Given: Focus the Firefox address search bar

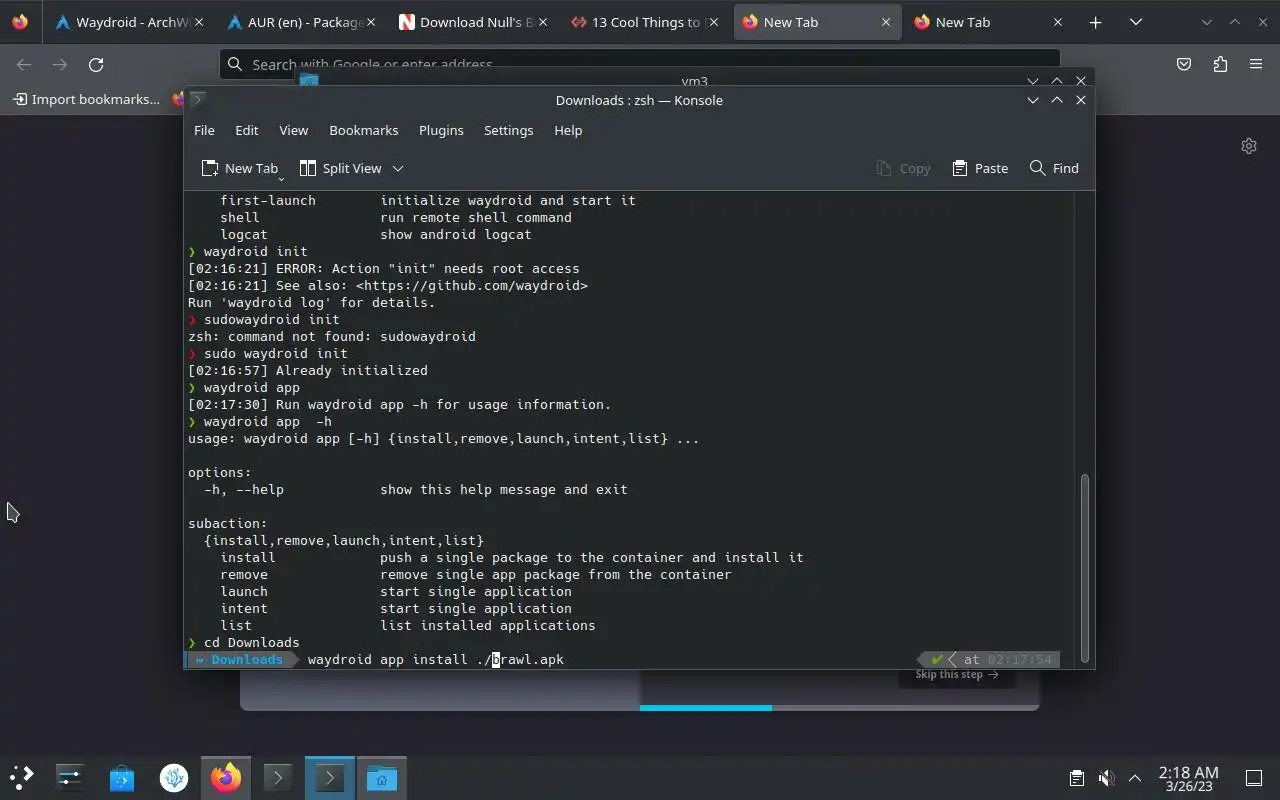Looking at the screenshot, I should [x=640, y=64].
